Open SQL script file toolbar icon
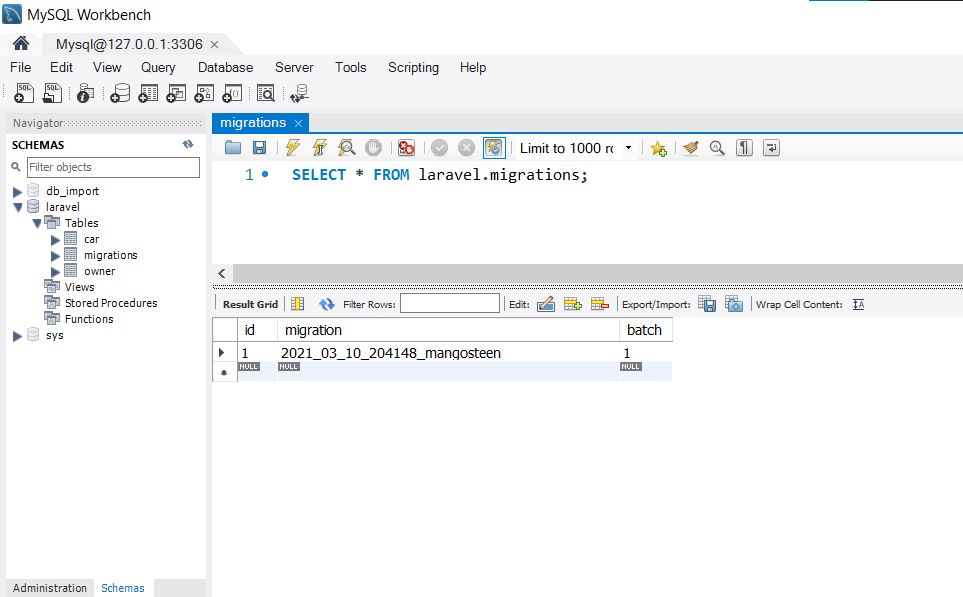The image size is (963, 597). [x=52, y=93]
